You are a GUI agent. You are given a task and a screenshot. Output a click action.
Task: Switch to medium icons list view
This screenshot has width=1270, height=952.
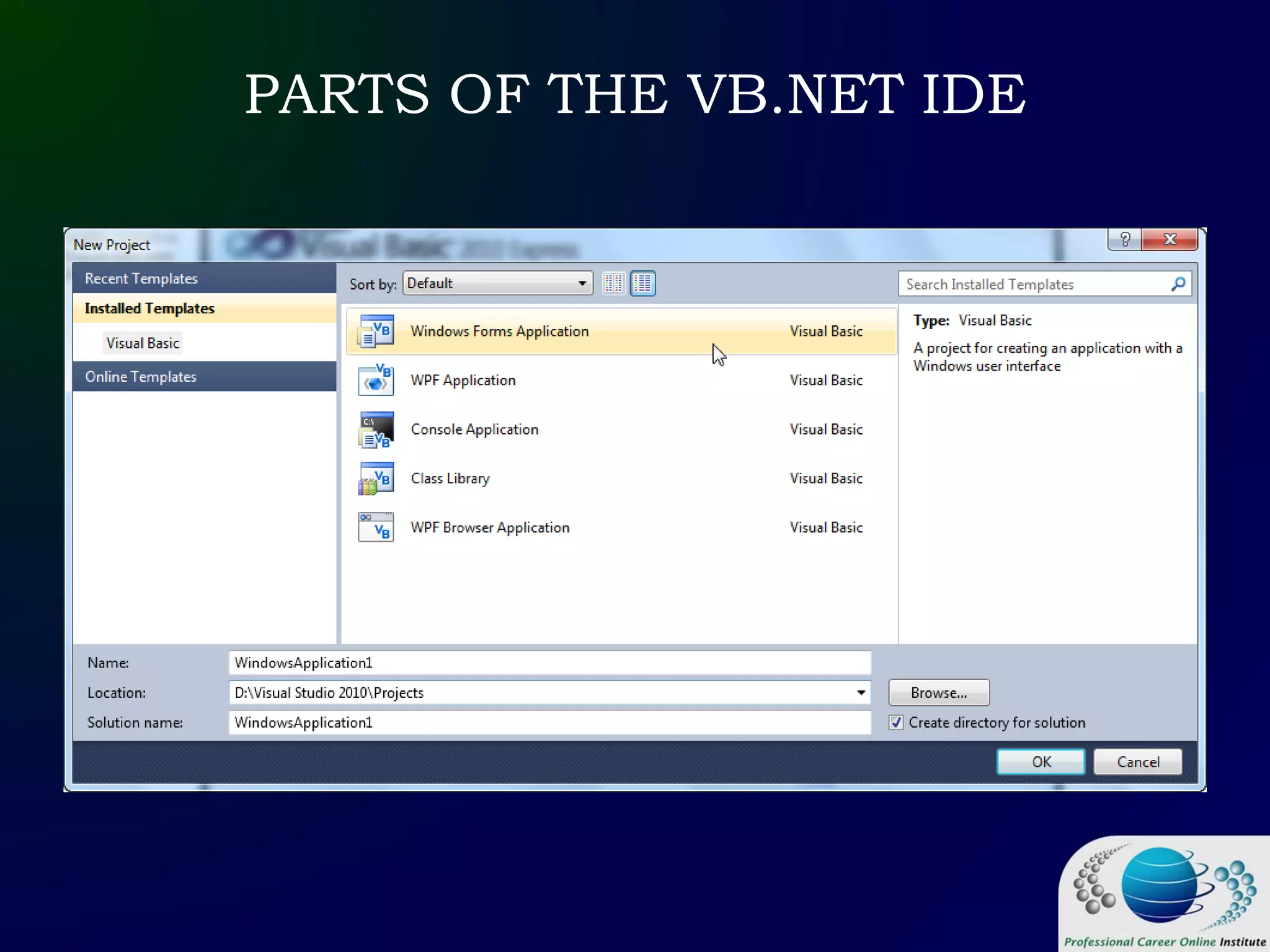point(643,283)
